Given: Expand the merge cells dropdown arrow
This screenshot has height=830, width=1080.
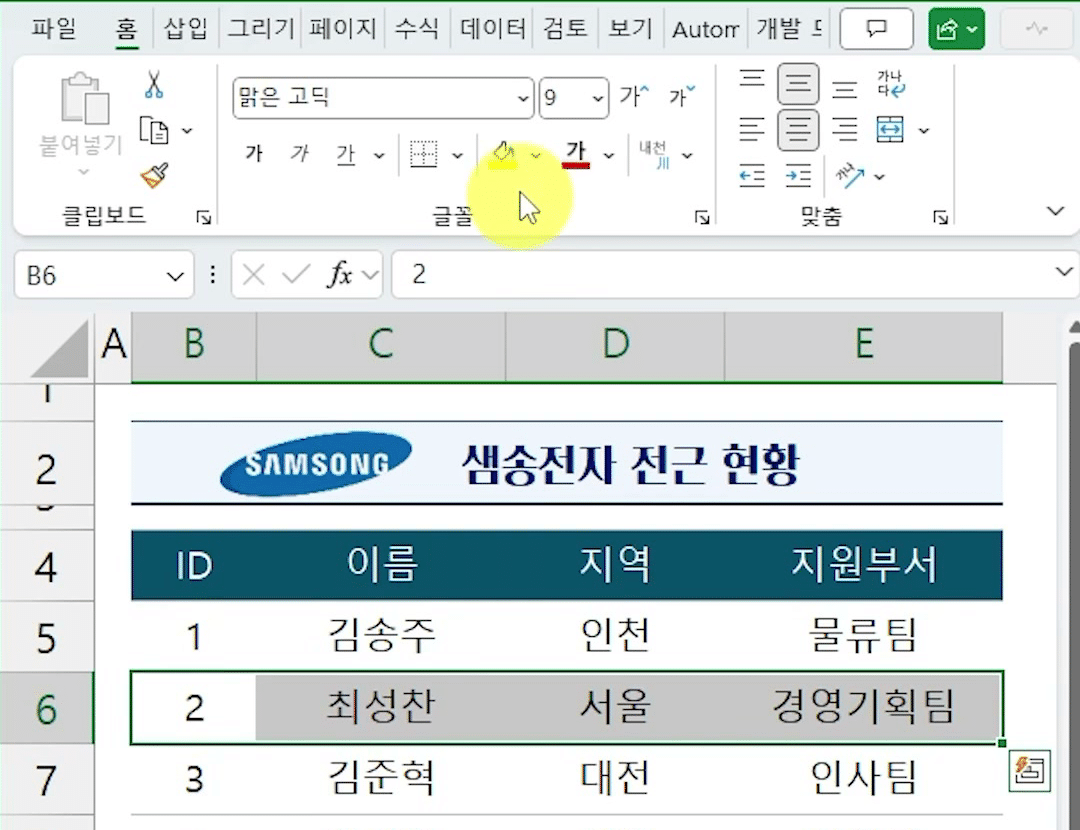Looking at the screenshot, I should click(924, 130).
